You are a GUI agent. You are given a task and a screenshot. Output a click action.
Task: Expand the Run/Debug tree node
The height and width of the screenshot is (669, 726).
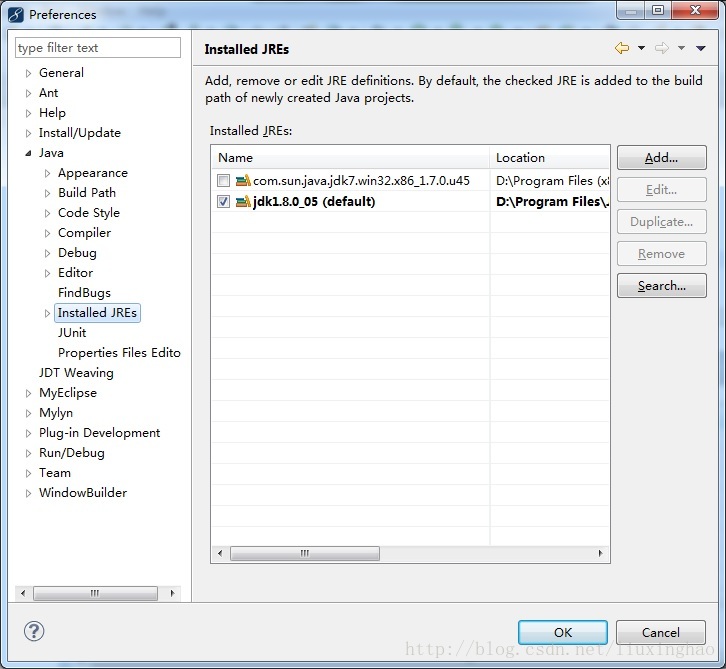tap(29, 453)
